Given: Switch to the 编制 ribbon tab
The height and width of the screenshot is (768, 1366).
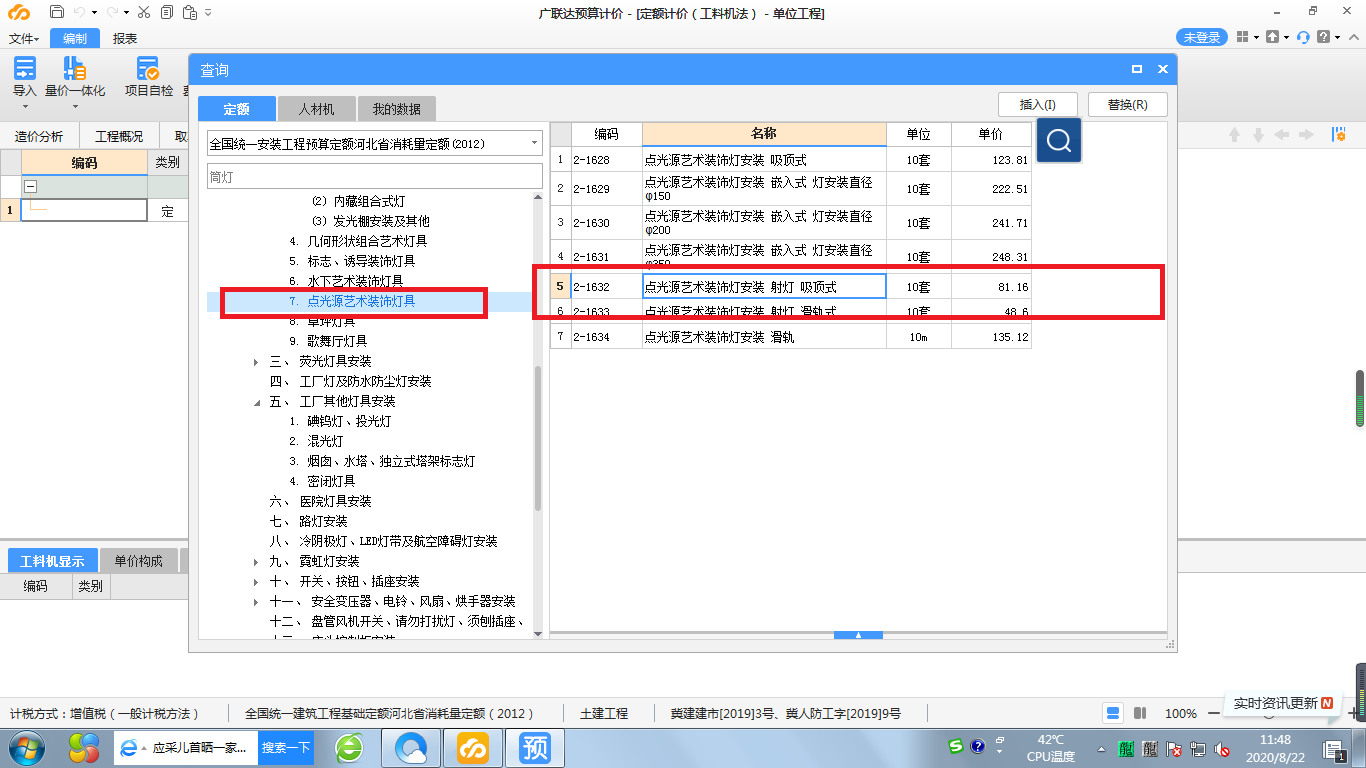Looking at the screenshot, I should point(75,38).
